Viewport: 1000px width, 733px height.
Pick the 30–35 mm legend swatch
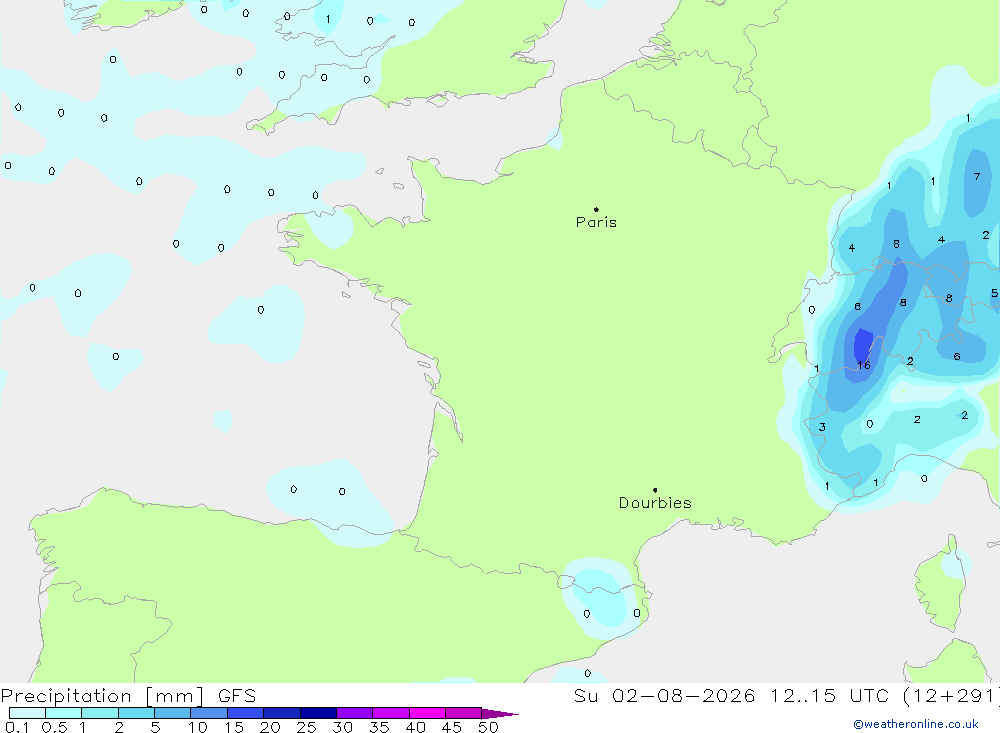355,713
